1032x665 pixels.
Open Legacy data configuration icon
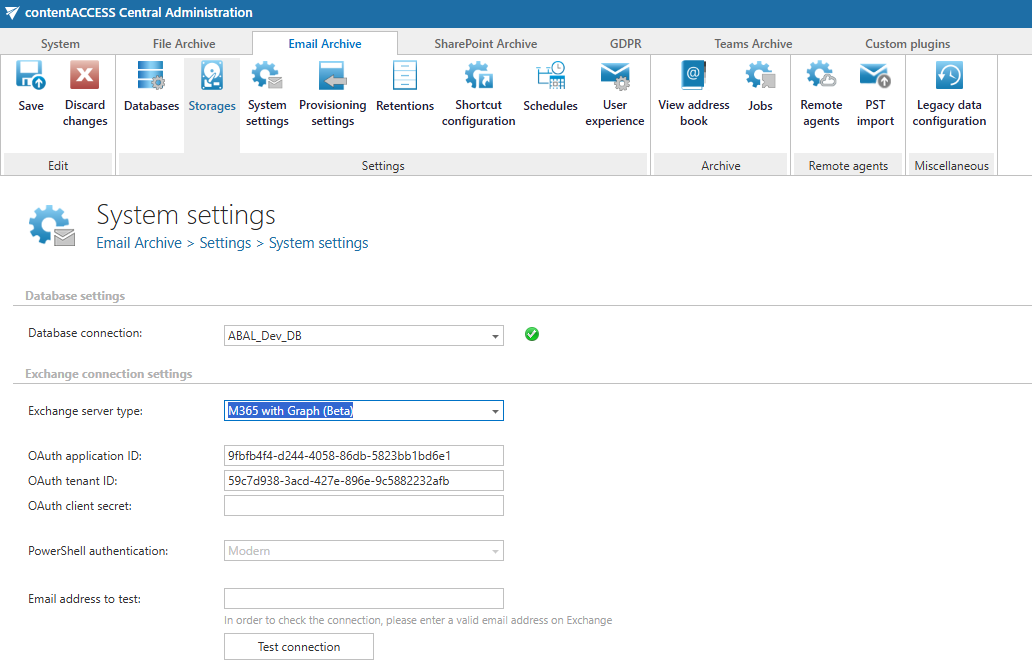click(x=949, y=75)
